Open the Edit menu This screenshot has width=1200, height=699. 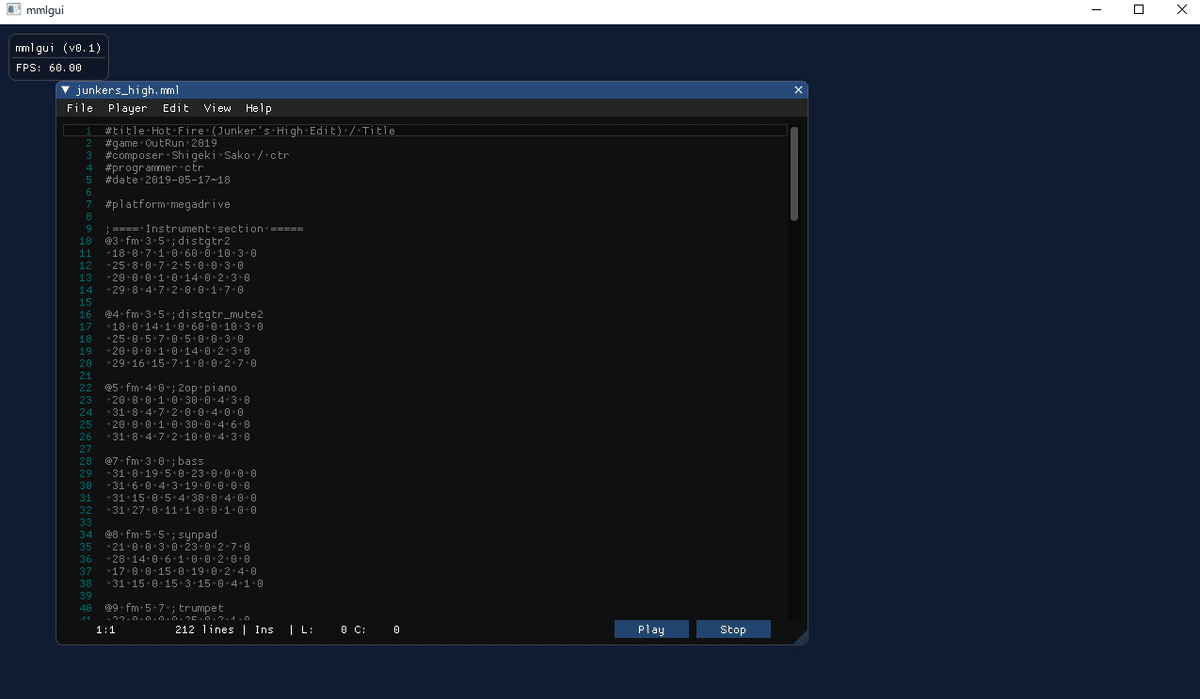175,108
